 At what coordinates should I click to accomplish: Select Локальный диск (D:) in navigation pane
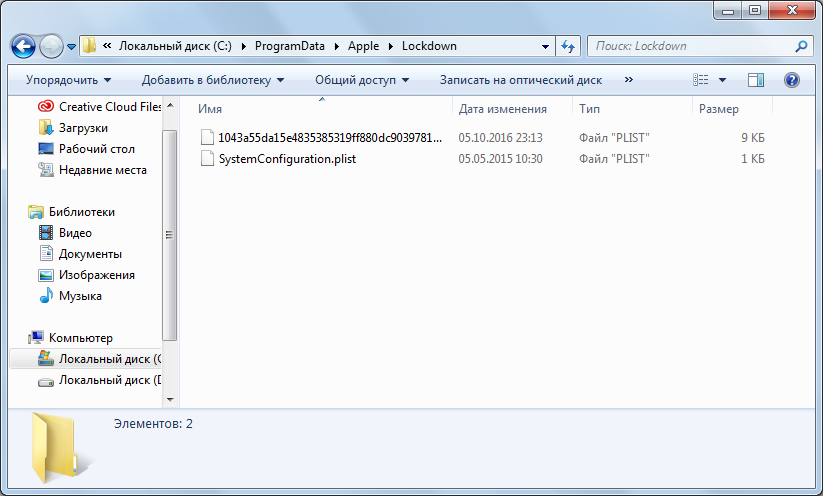(109, 380)
